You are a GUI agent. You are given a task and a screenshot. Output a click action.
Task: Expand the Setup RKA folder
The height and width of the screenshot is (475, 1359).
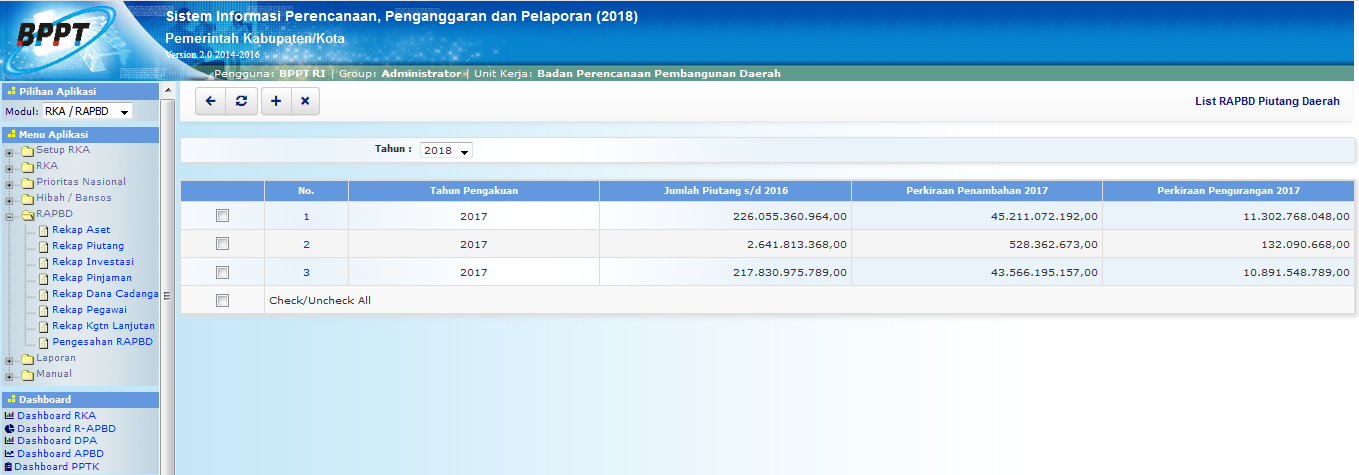point(9,151)
